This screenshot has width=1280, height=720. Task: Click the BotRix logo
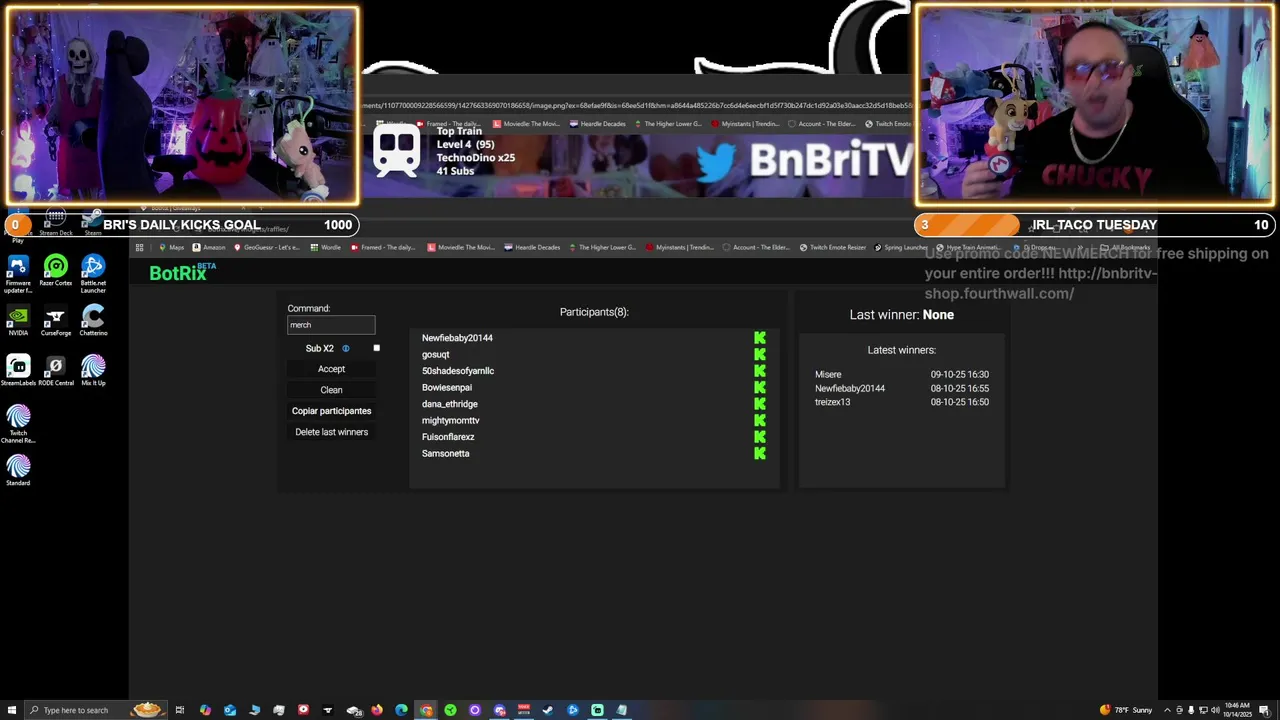[182, 272]
